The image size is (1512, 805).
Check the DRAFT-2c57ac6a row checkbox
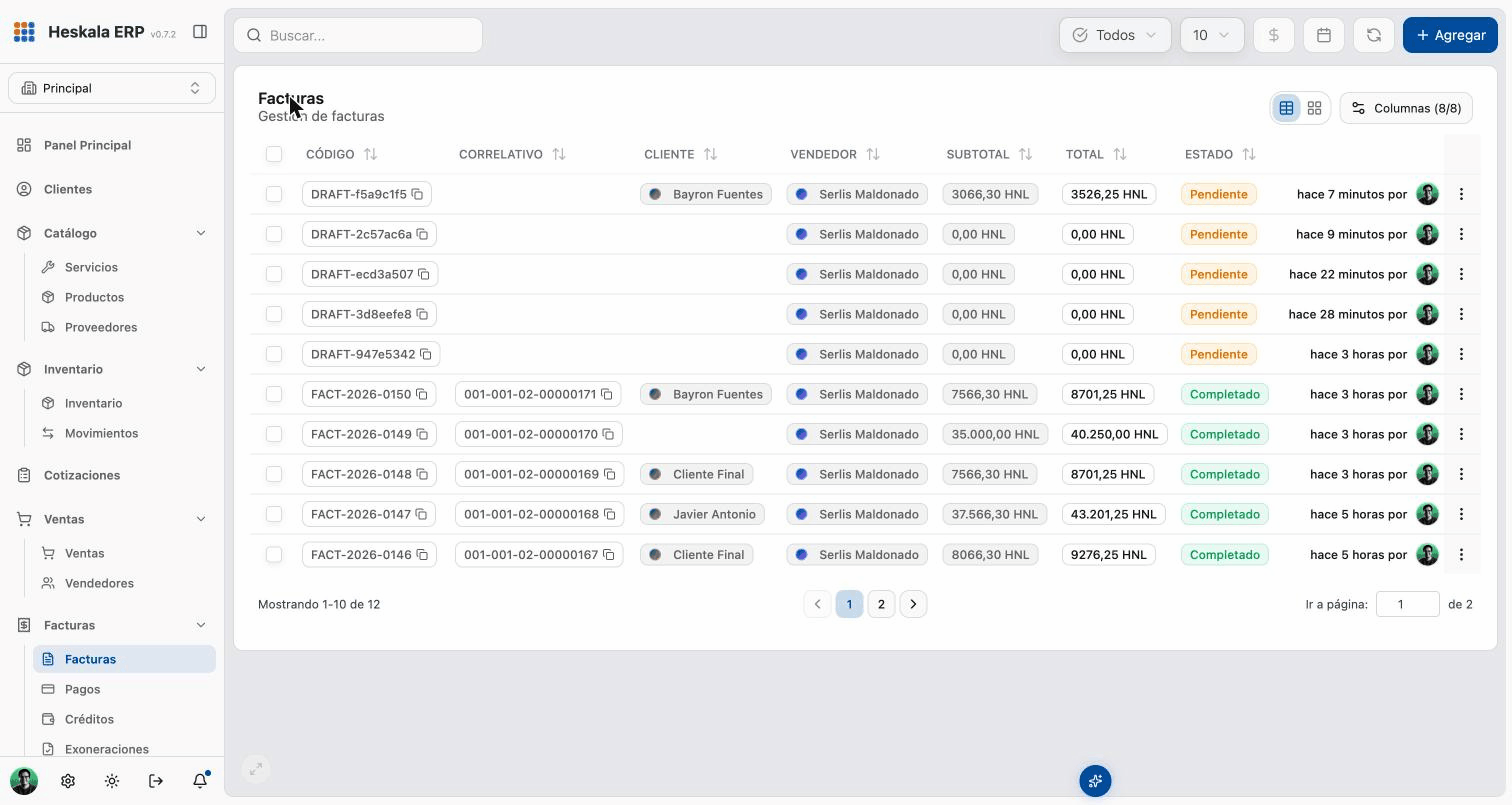274,234
